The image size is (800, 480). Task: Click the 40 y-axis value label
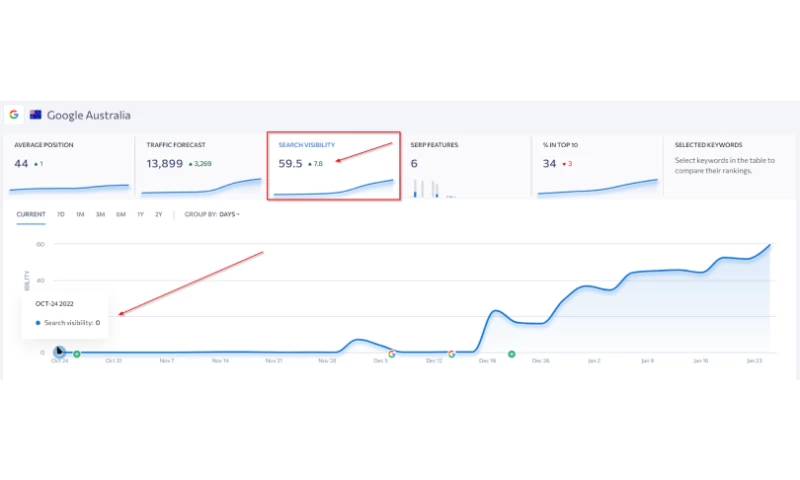pyautogui.click(x=40, y=281)
